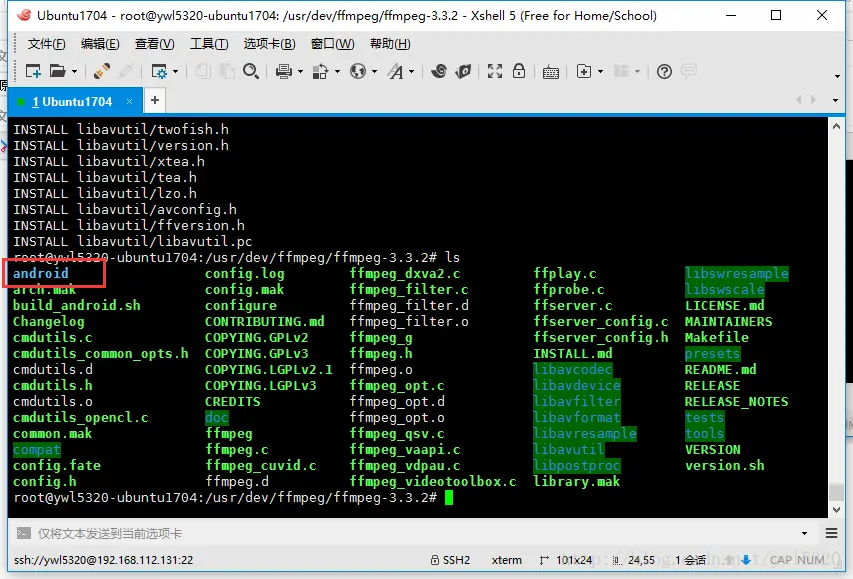Expand the Font dropdown arrow
Image resolution: width=853 pixels, height=579 pixels.
coord(411,71)
